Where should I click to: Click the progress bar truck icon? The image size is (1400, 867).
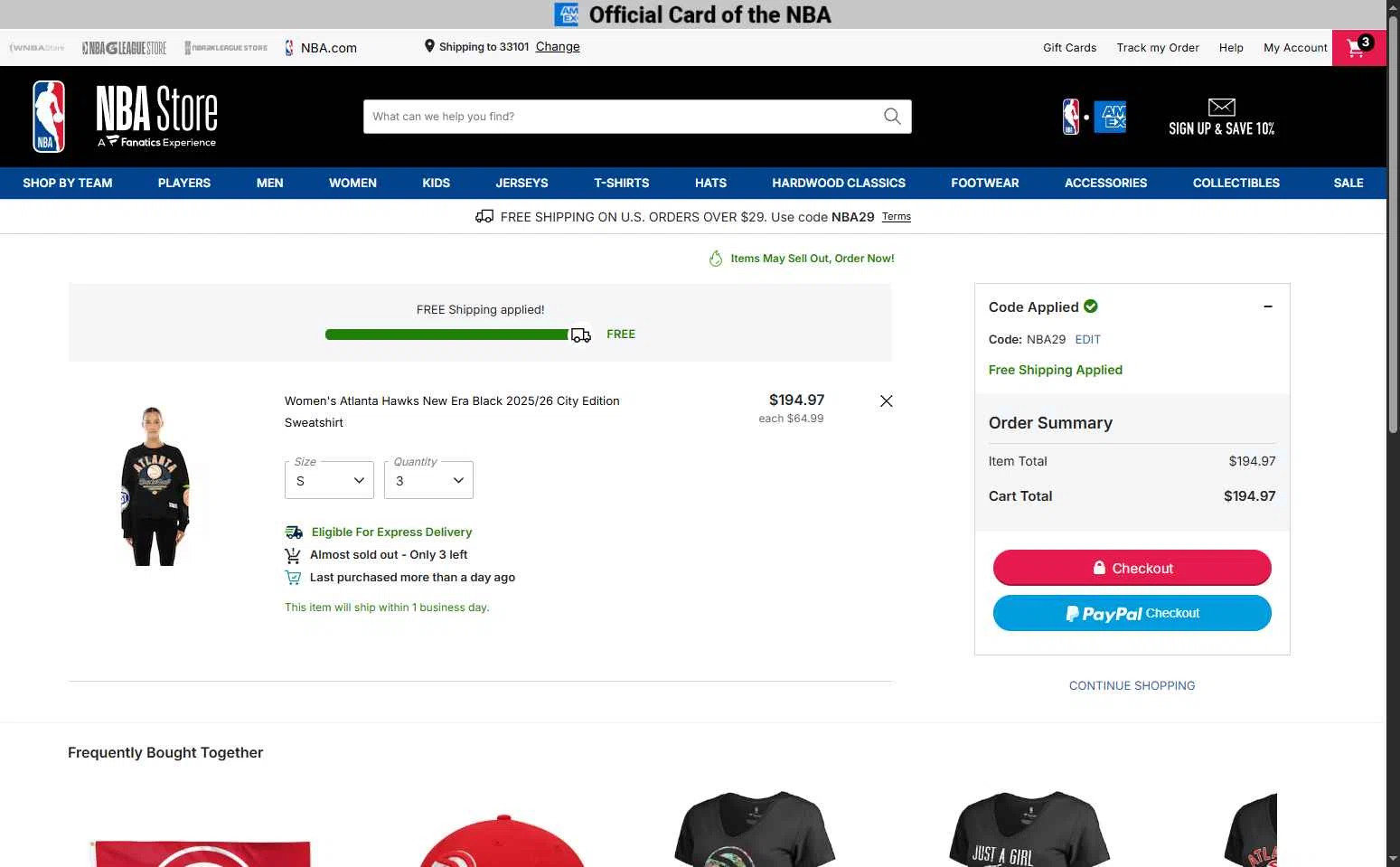[581, 335]
